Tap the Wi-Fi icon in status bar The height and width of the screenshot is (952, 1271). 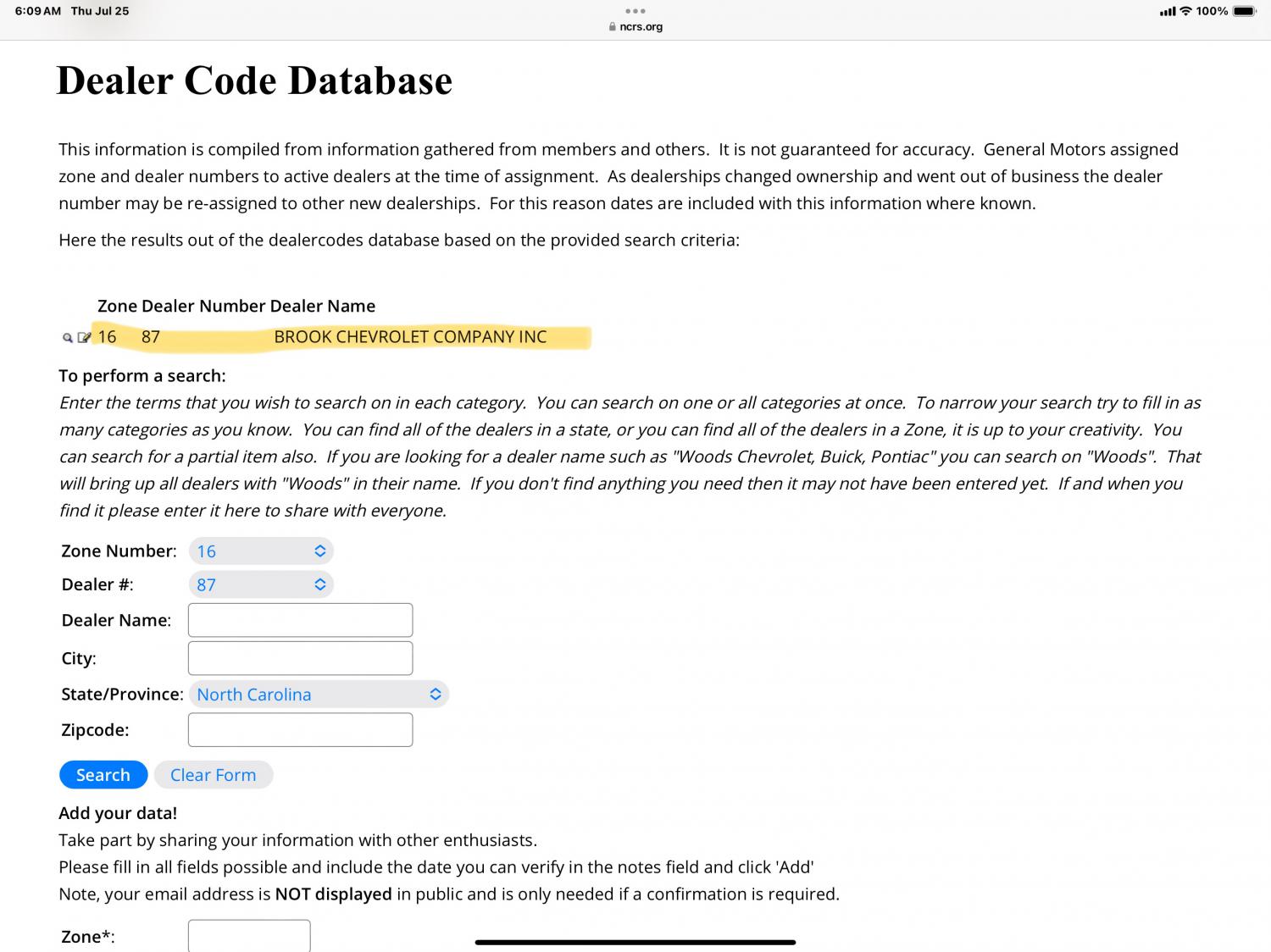[x=1185, y=11]
